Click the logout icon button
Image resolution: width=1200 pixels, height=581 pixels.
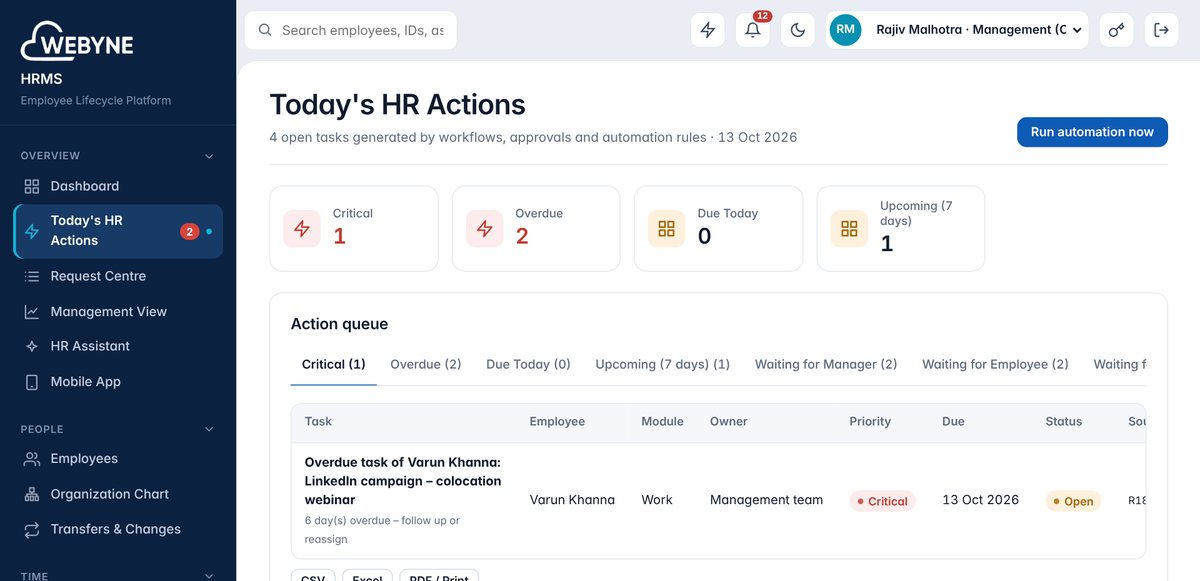pos(1161,30)
